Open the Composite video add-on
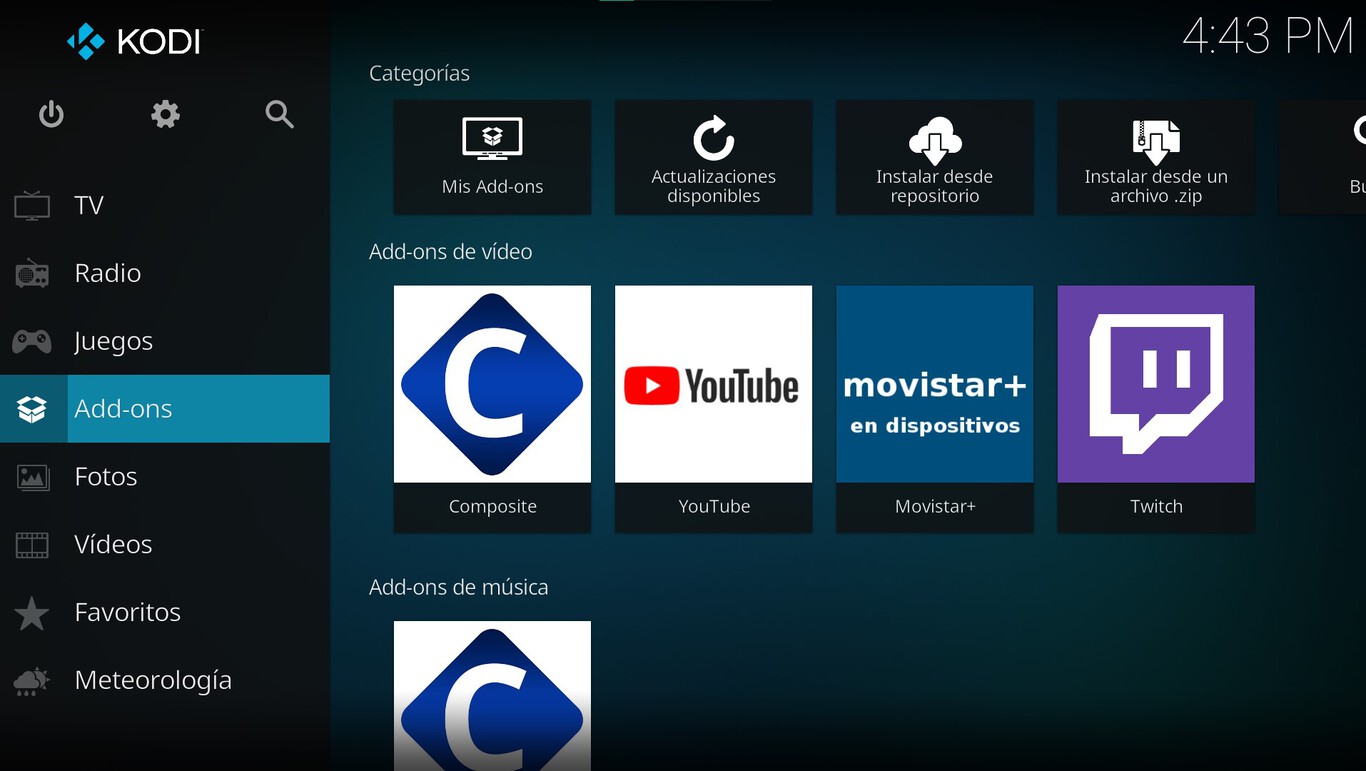Viewport: 1366px width, 771px height. point(492,408)
